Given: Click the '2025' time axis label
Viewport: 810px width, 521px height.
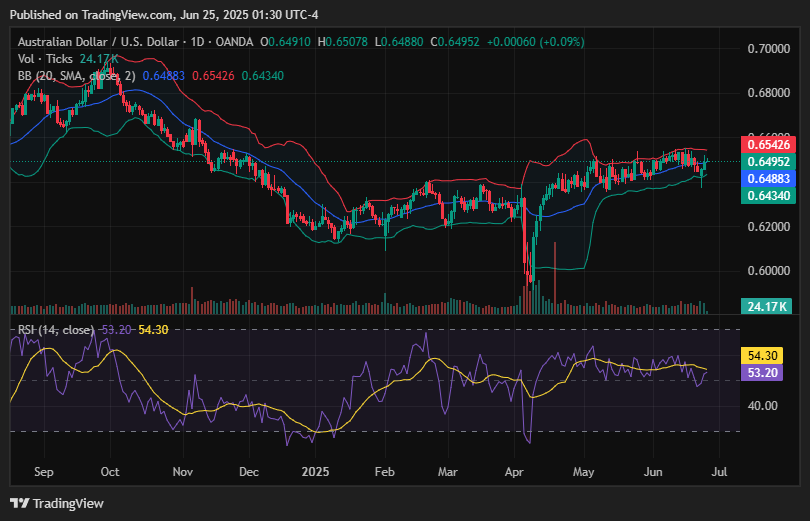Looking at the screenshot, I should pos(315,472).
